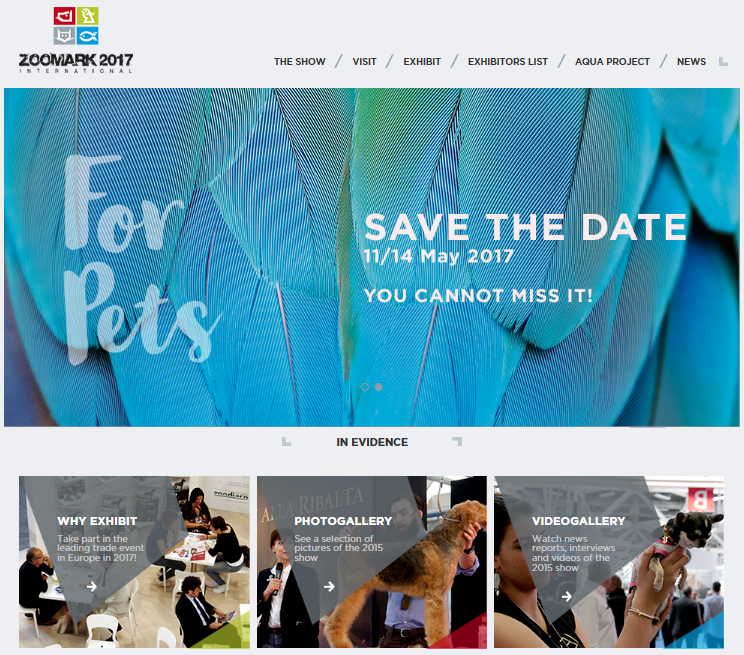The width and height of the screenshot is (744, 655).
Task: Click the red dog logo tile
Action: point(64,16)
